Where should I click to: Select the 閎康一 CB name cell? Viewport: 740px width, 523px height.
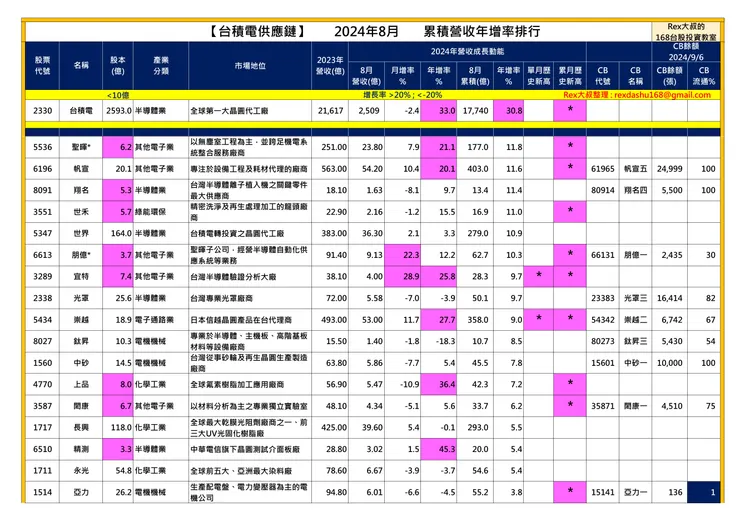(x=635, y=406)
